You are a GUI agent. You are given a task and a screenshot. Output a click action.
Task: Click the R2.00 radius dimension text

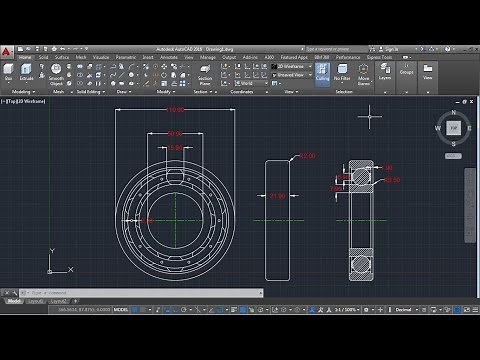click(307, 156)
